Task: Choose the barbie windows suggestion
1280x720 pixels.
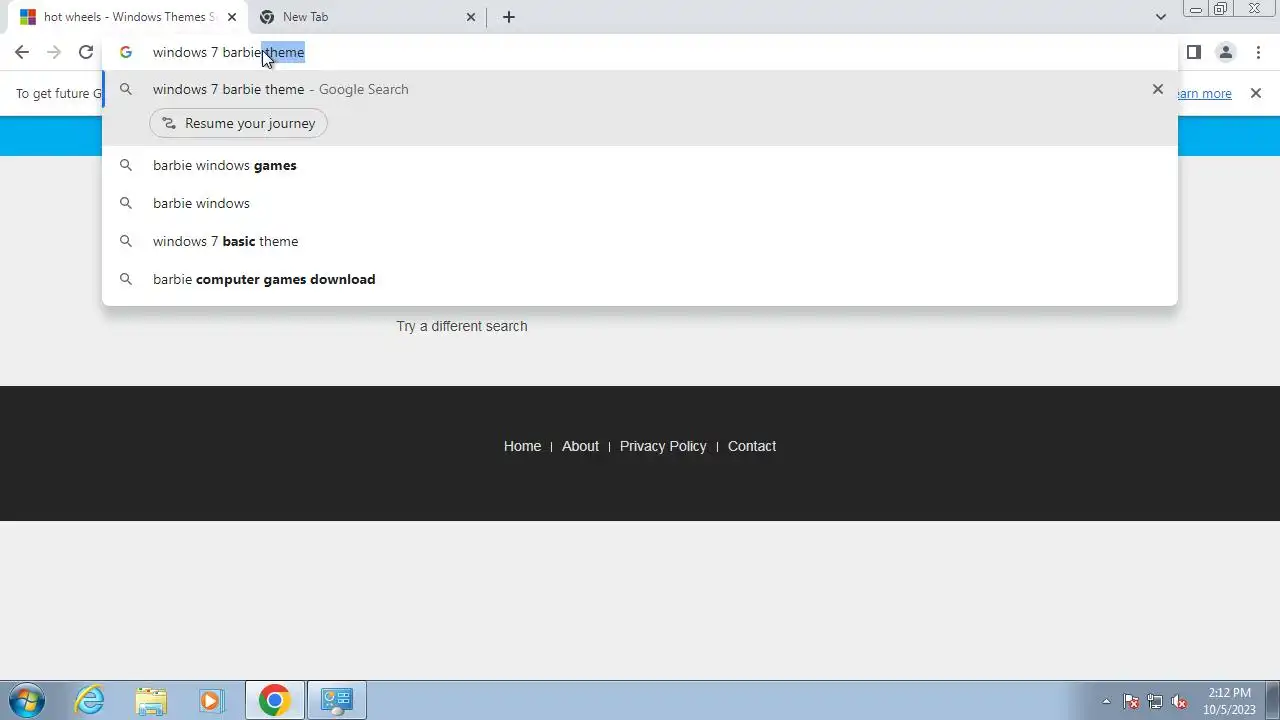Action: click(640, 203)
